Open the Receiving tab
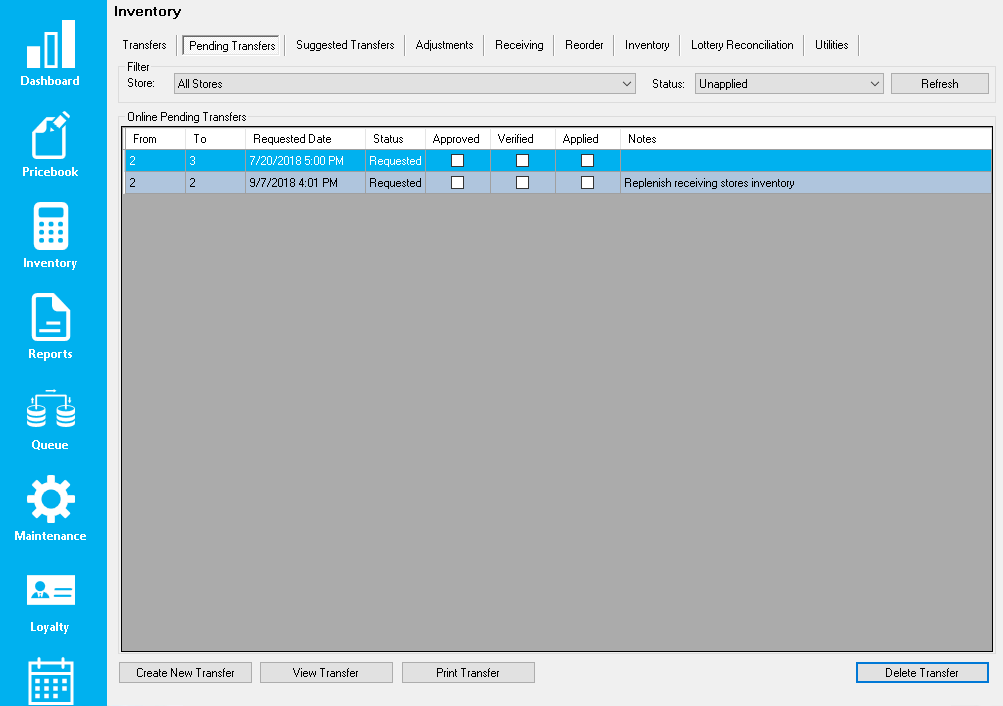Image resolution: width=1003 pixels, height=706 pixels. [x=519, y=45]
